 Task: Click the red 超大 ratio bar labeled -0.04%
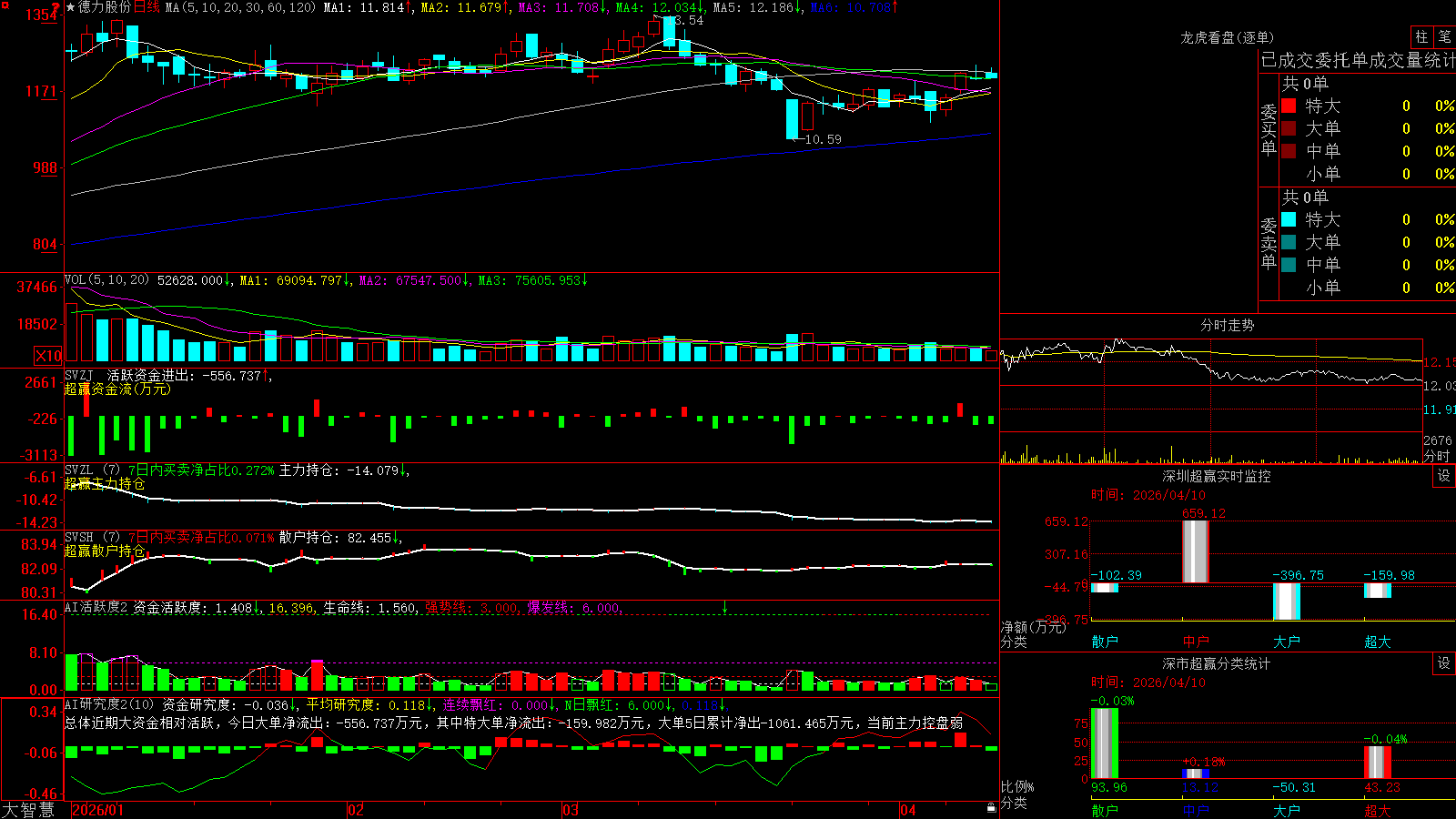pyautogui.click(x=1378, y=763)
